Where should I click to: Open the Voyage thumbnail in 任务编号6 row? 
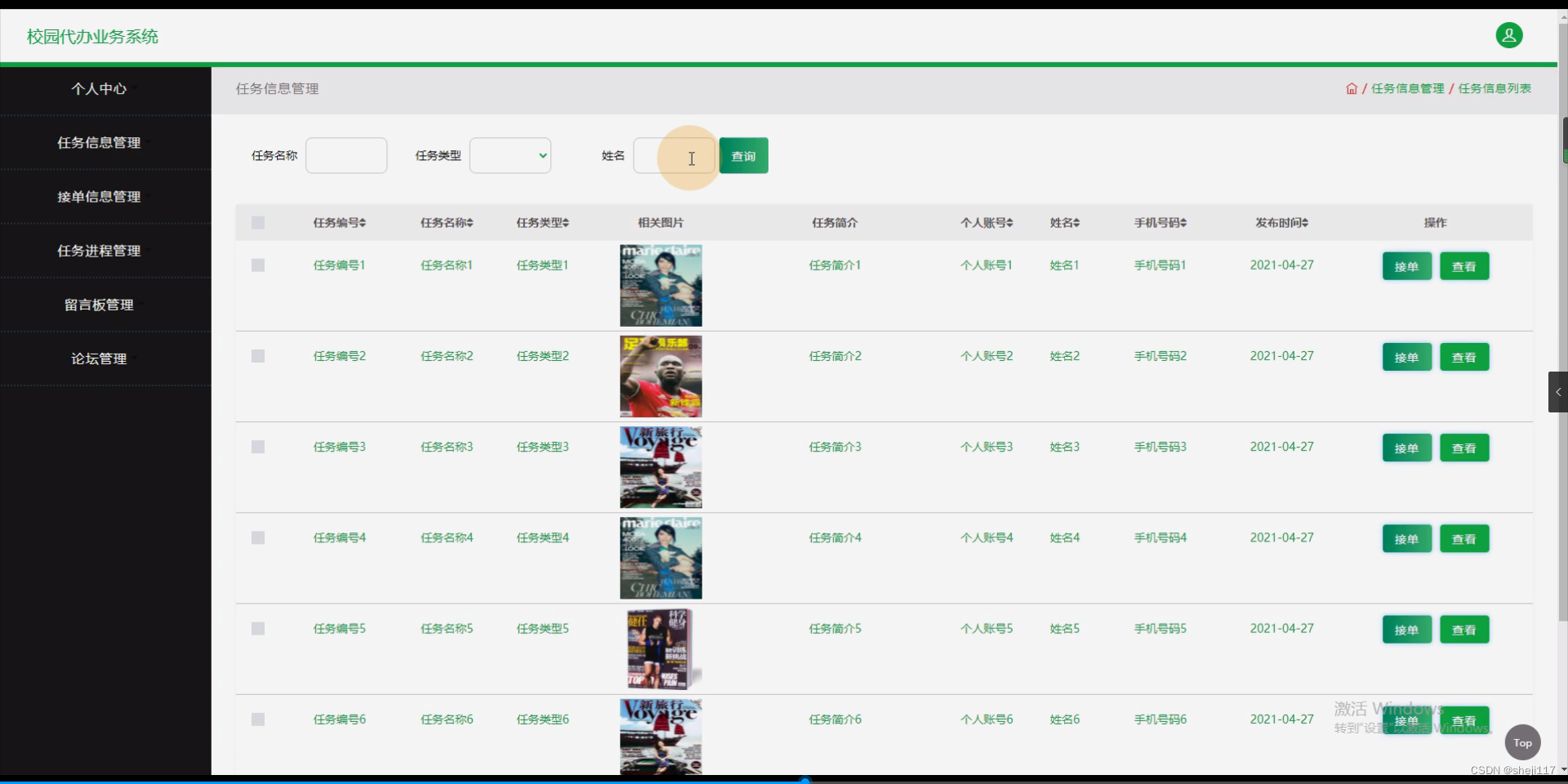[x=661, y=737]
